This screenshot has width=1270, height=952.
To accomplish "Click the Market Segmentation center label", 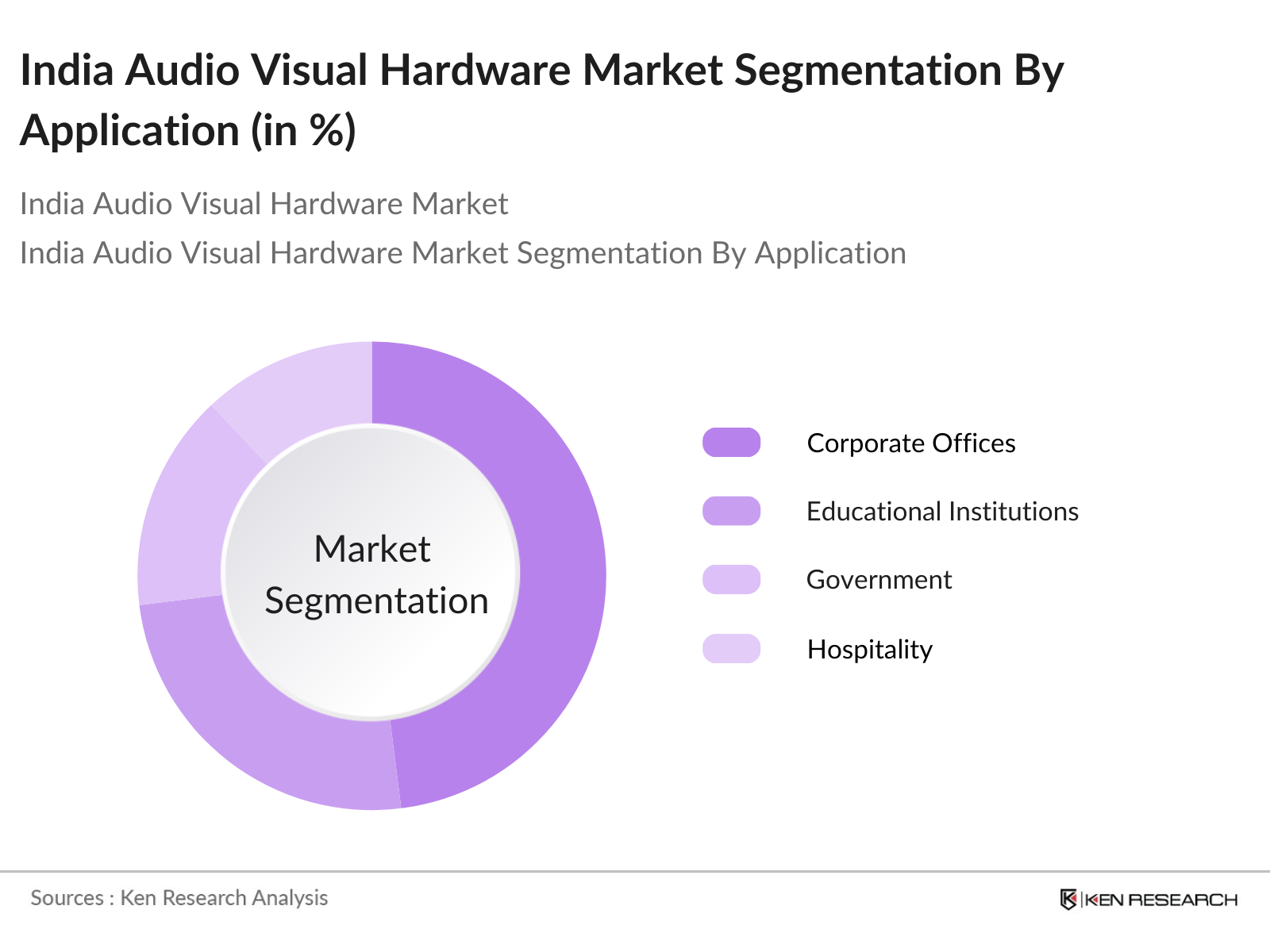I will [373, 575].
